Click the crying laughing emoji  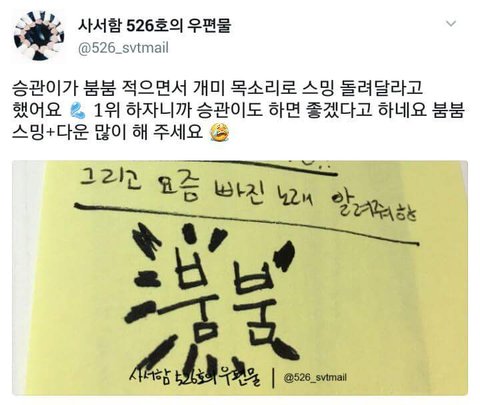[219, 132]
